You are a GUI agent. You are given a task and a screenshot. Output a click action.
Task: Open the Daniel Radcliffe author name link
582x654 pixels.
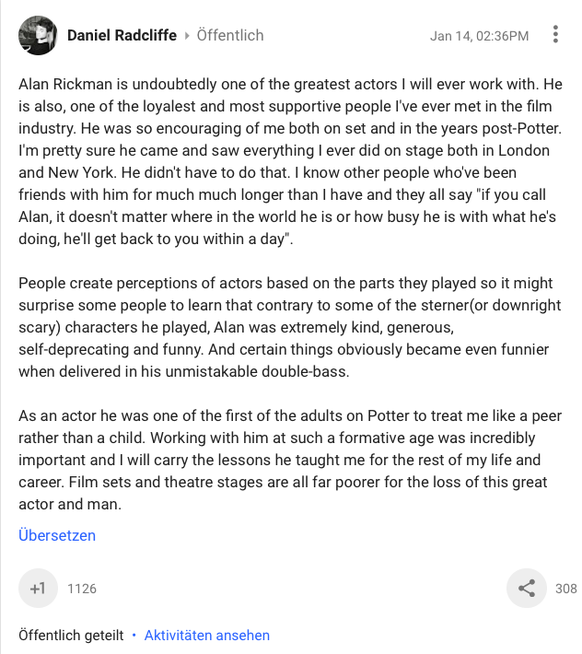(x=122, y=35)
